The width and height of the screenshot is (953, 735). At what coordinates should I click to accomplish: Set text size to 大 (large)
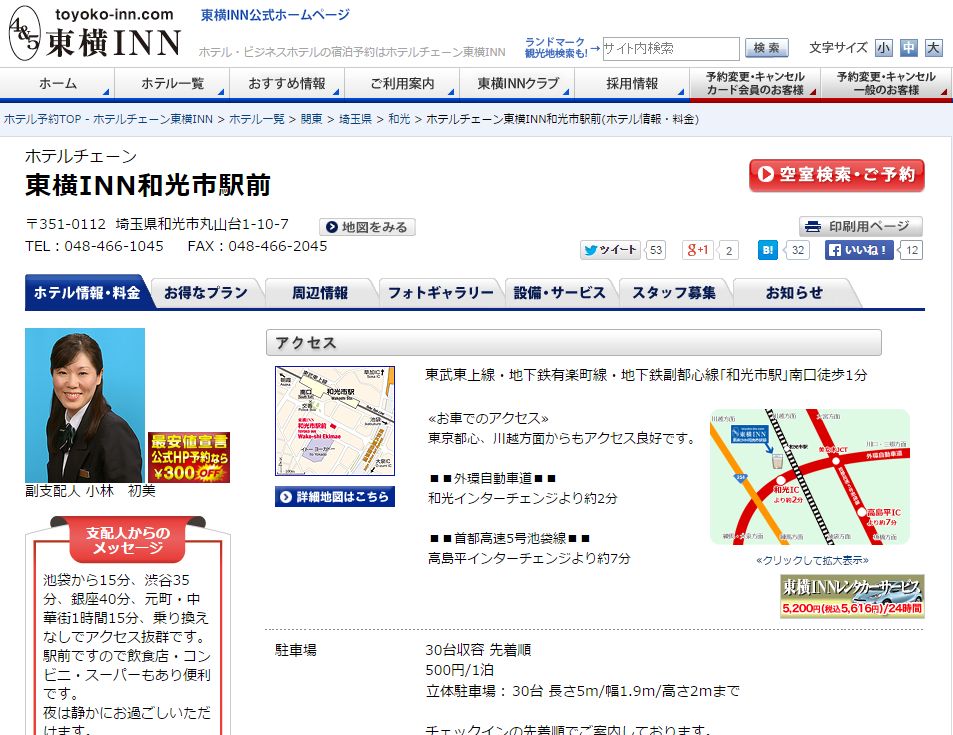pyautogui.click(x=934, y=48)
